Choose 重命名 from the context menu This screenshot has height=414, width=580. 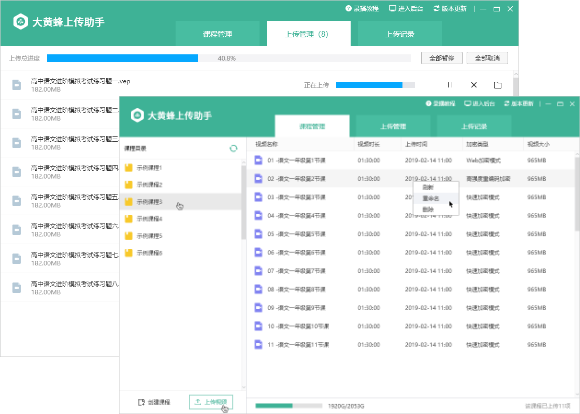click(x=436, y=198)
